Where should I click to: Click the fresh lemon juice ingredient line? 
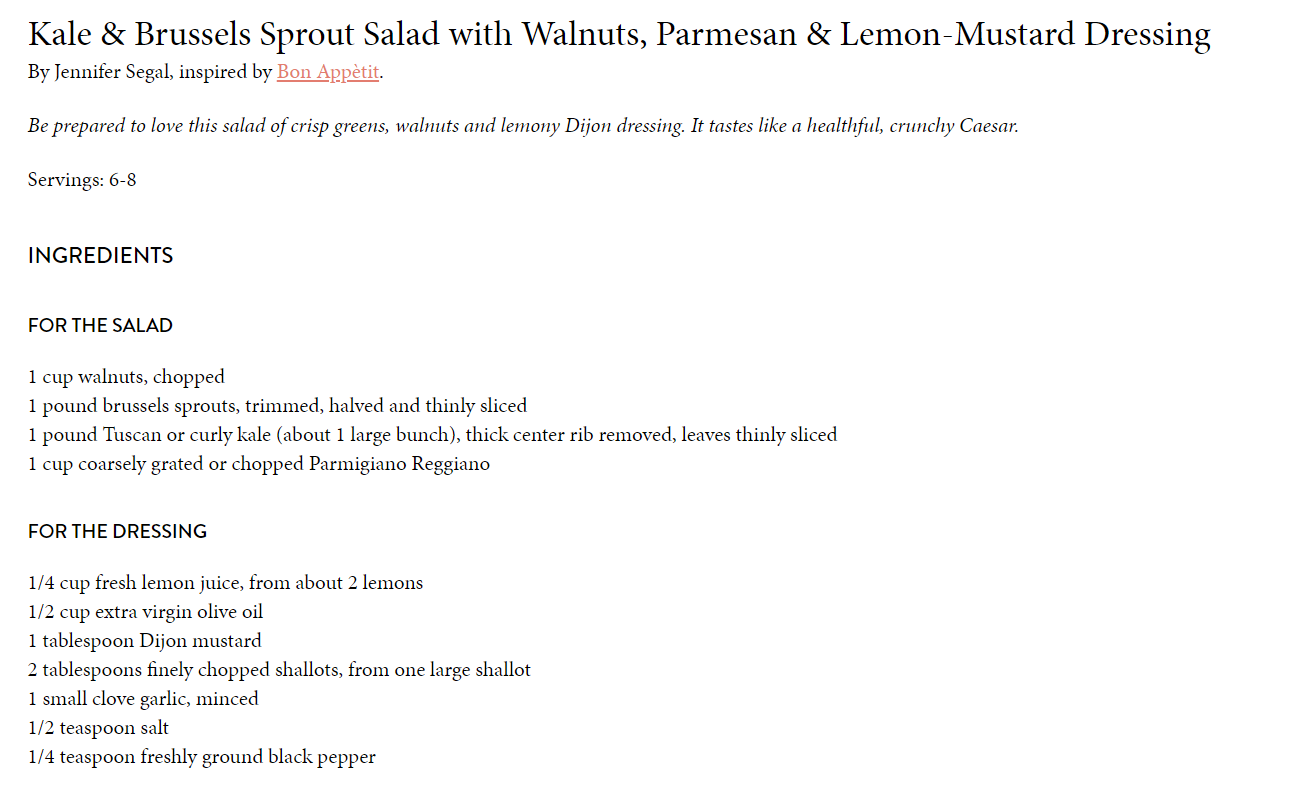pos(225,583)
